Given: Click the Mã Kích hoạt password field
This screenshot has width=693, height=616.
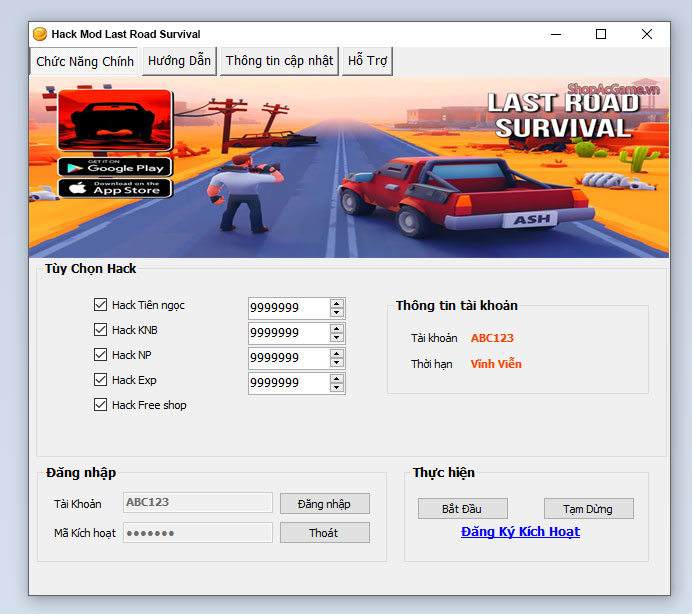Looking at the screenshot, I should 197,533.
